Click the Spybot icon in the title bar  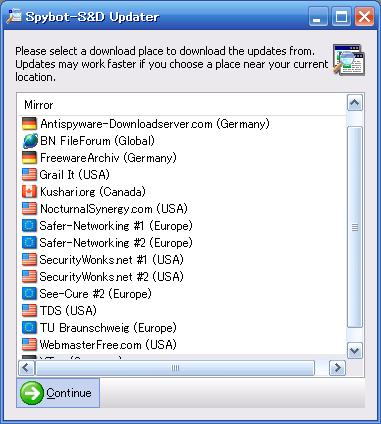[x=14, y=17]
